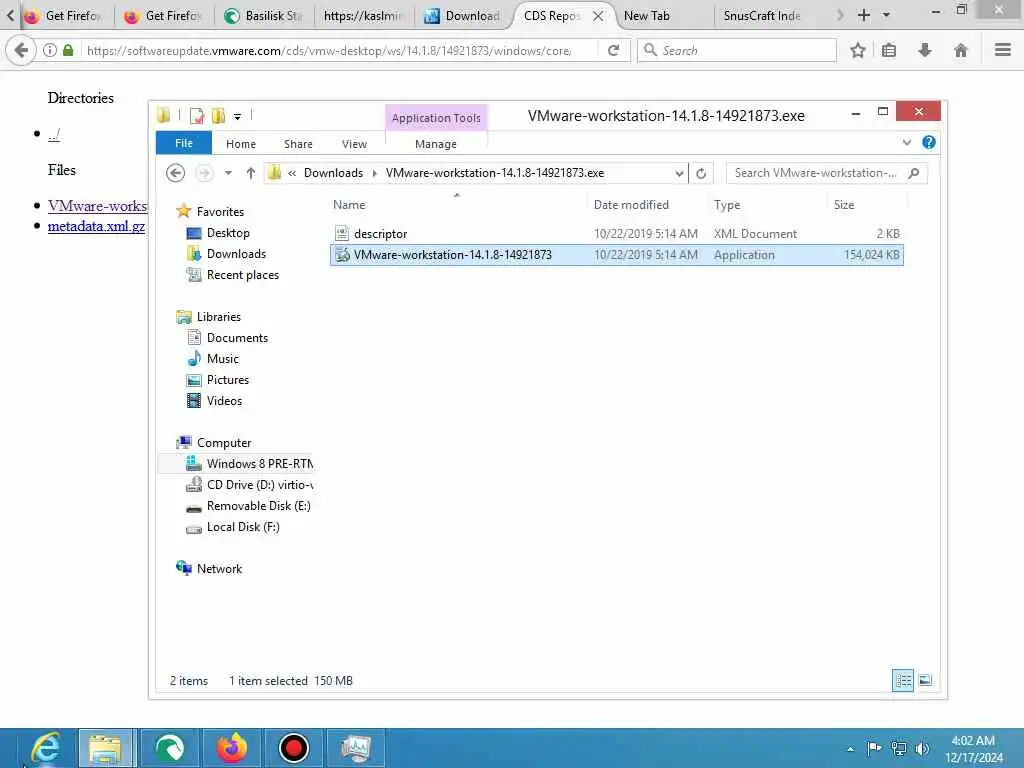Open Firefox downloads arrow icon
Viewport: 1024px width, 768px height.
[925, 50]
